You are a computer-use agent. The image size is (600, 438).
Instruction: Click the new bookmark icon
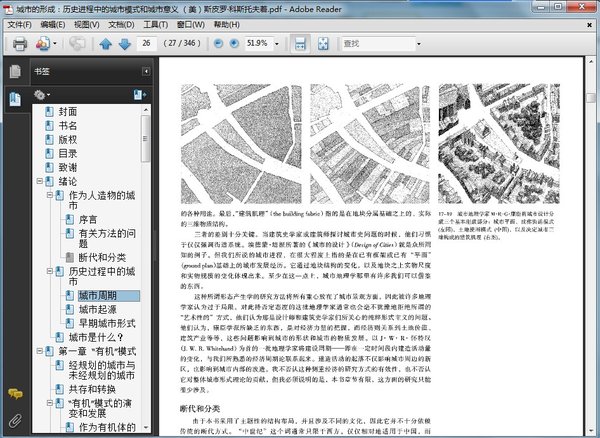tap(140, 94)
